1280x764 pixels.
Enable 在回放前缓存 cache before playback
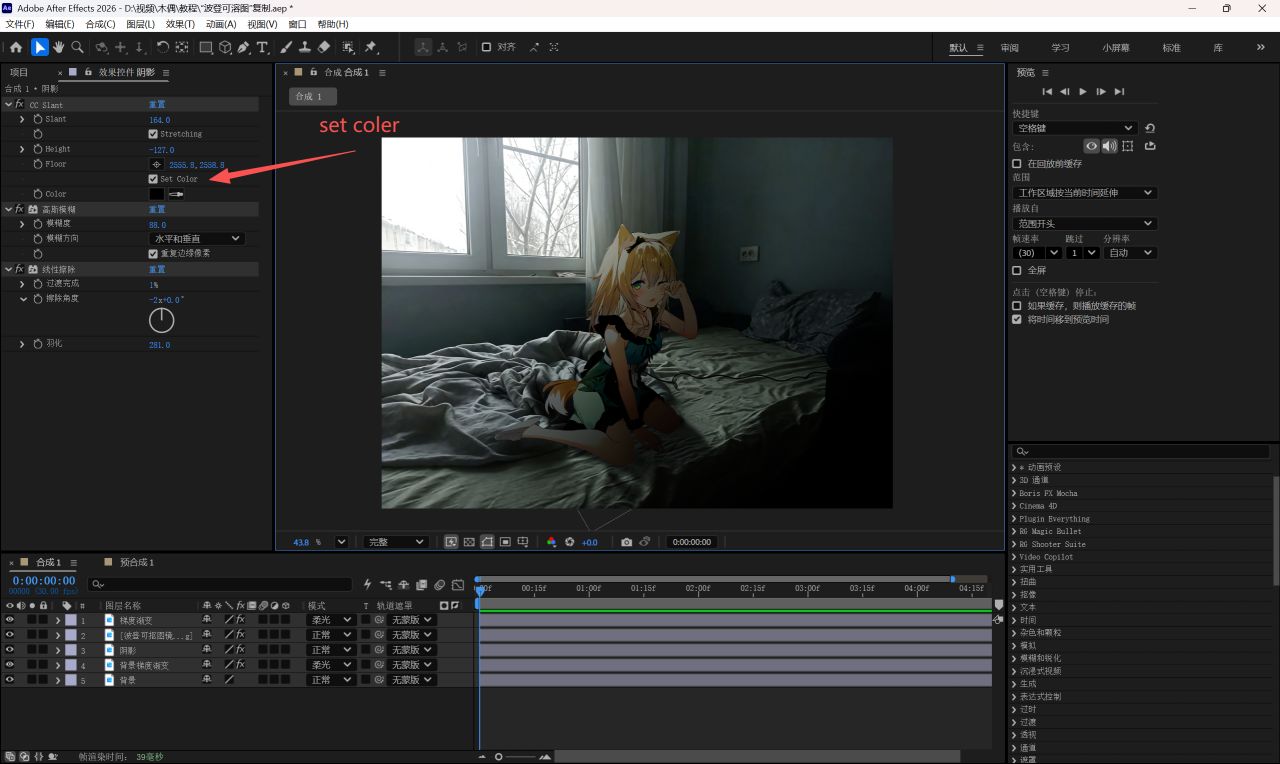pos(1017,163)
